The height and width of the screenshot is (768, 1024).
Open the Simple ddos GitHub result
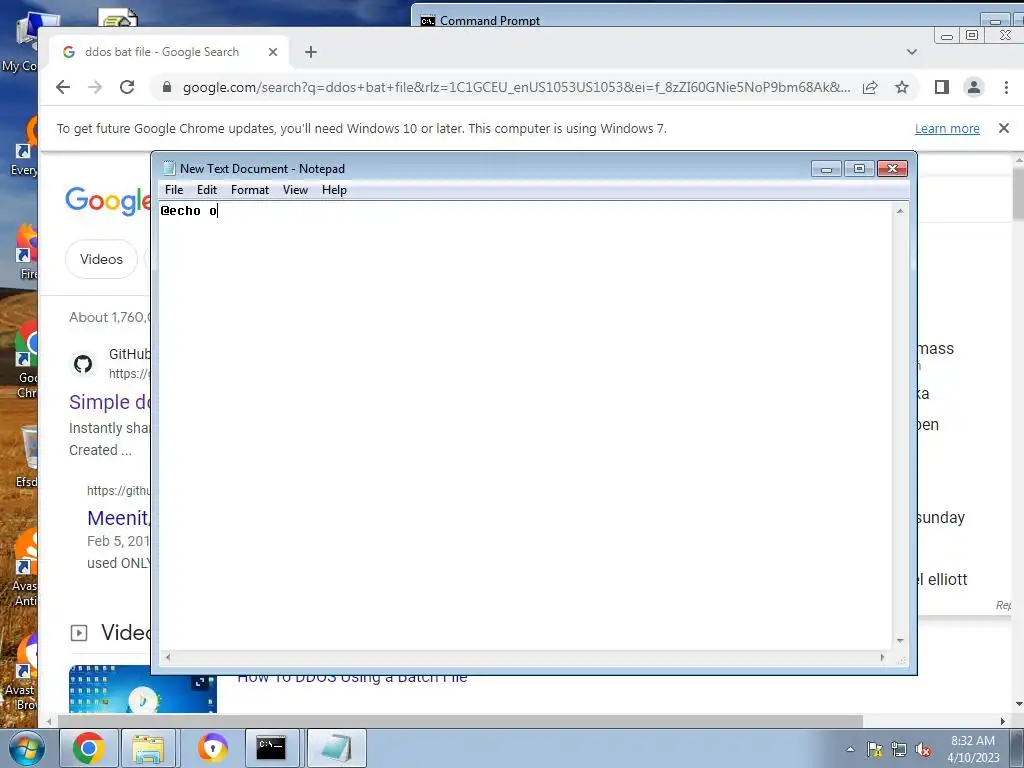(110, 402)
